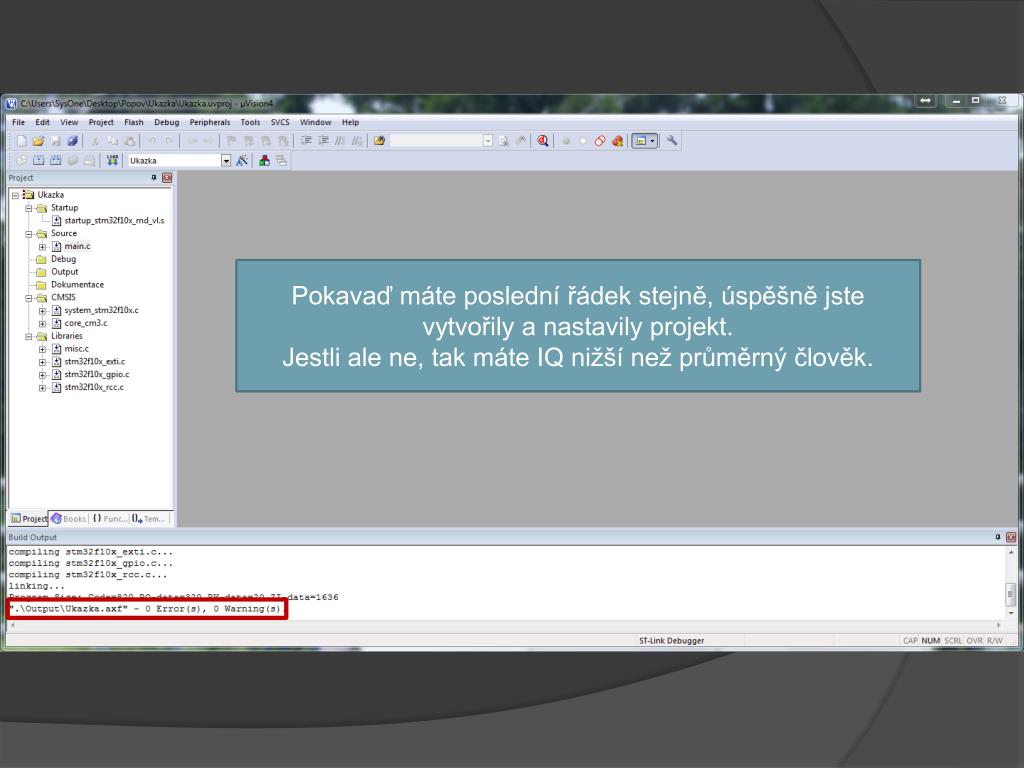The width and height of the screenshot is (1024, 768).
Task: Expand the core_cm3.c node
Action: pos(42,323)
